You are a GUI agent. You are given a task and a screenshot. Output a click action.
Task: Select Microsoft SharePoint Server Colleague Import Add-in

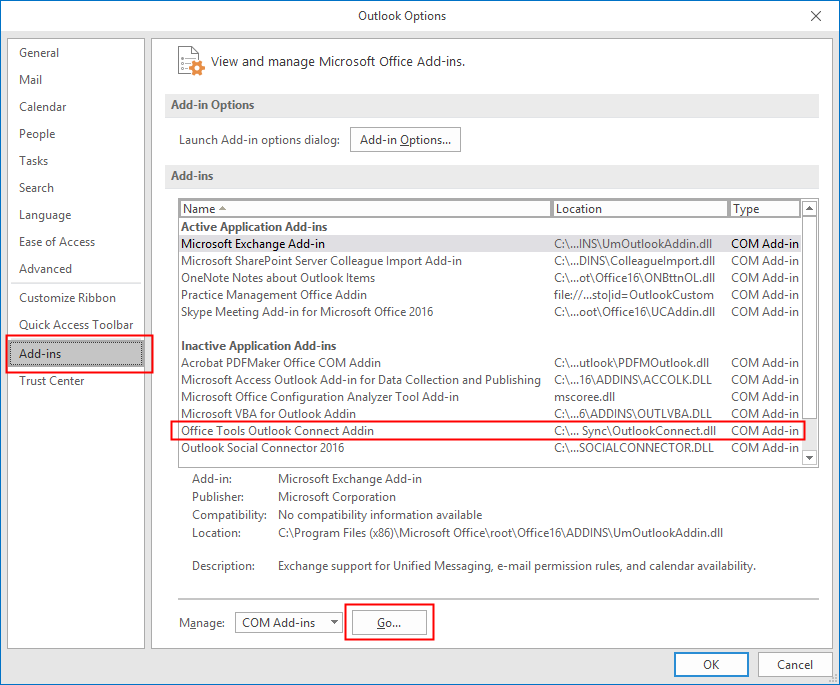(x=490, y=261)
